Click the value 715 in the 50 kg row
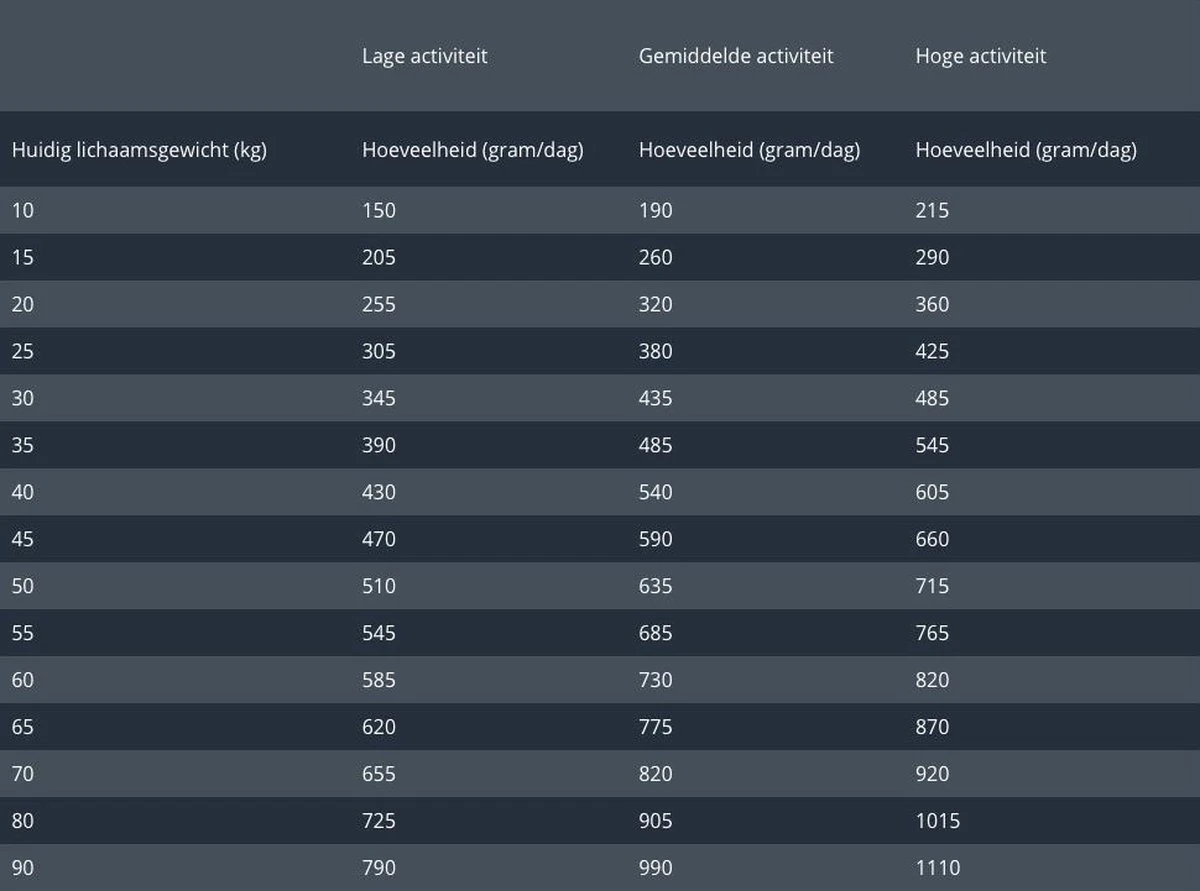Screen dimensions: 1200x891 [932, 586]
